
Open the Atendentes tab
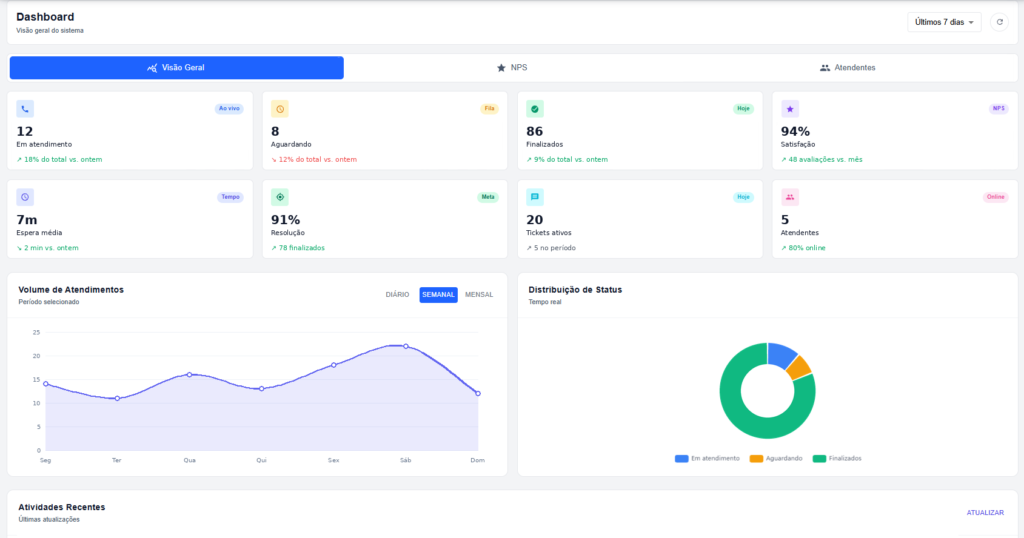(847, 68)
